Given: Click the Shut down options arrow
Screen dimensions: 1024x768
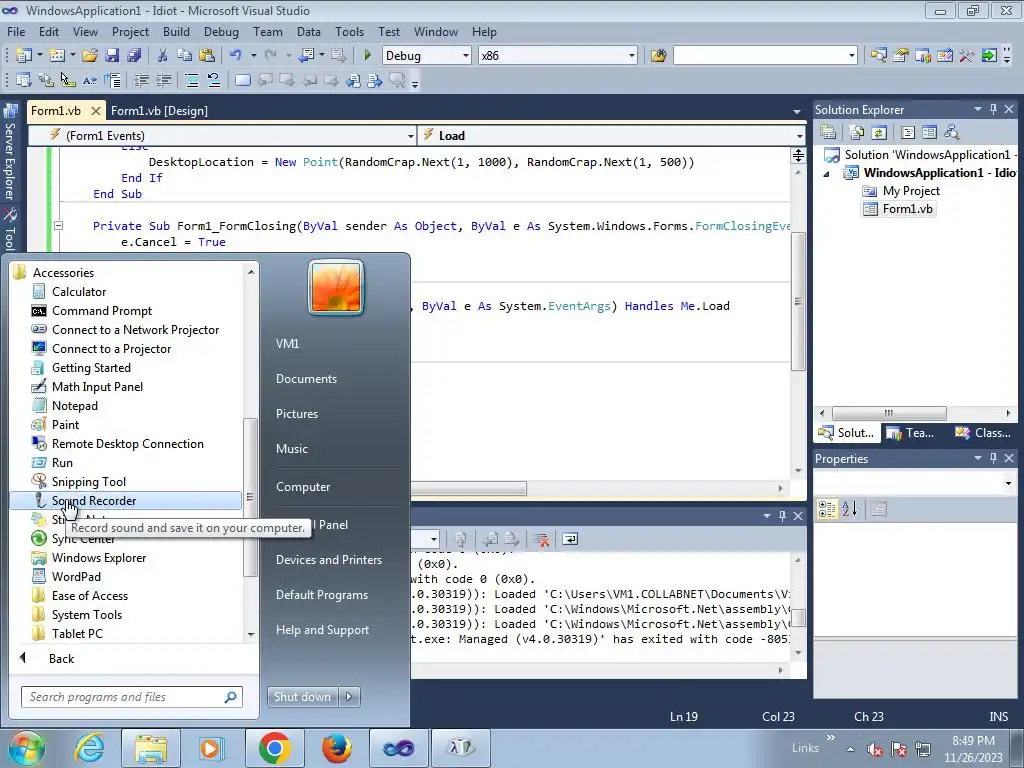Looking at the screenshot, I should tap(349, 697).
